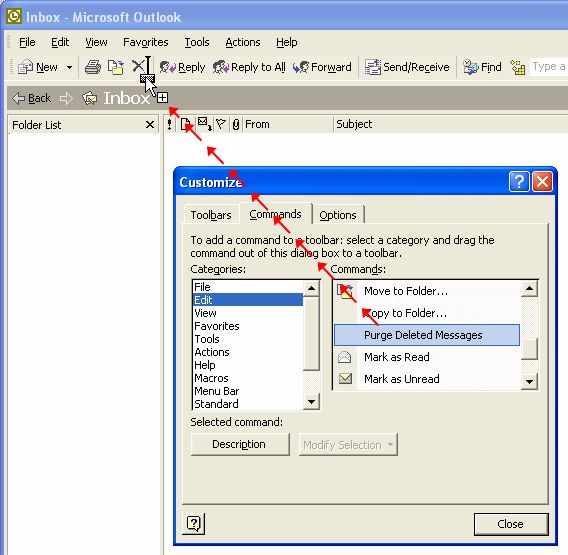This screenshot has height=555, width=568.
Task: Sort by Icon column header
Action: (x=185, y=125)
